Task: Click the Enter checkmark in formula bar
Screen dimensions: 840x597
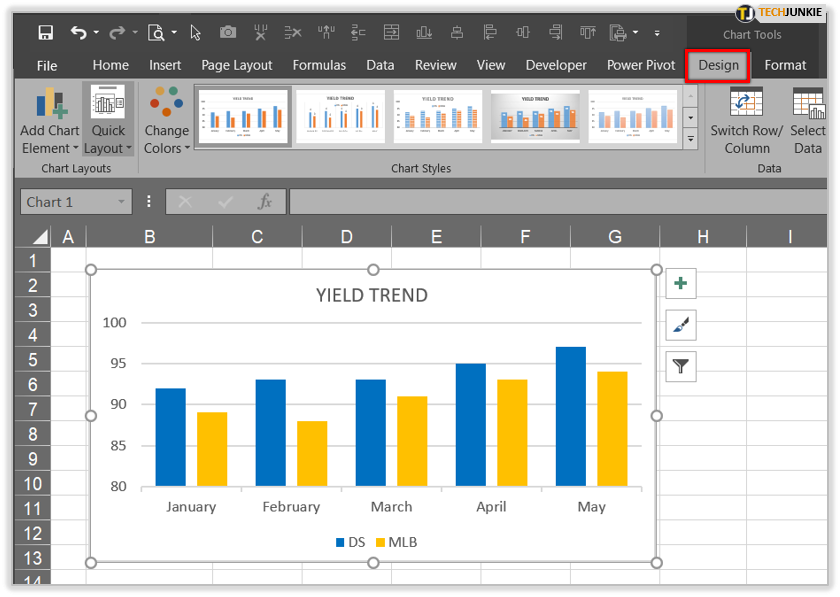Action: 226,202
